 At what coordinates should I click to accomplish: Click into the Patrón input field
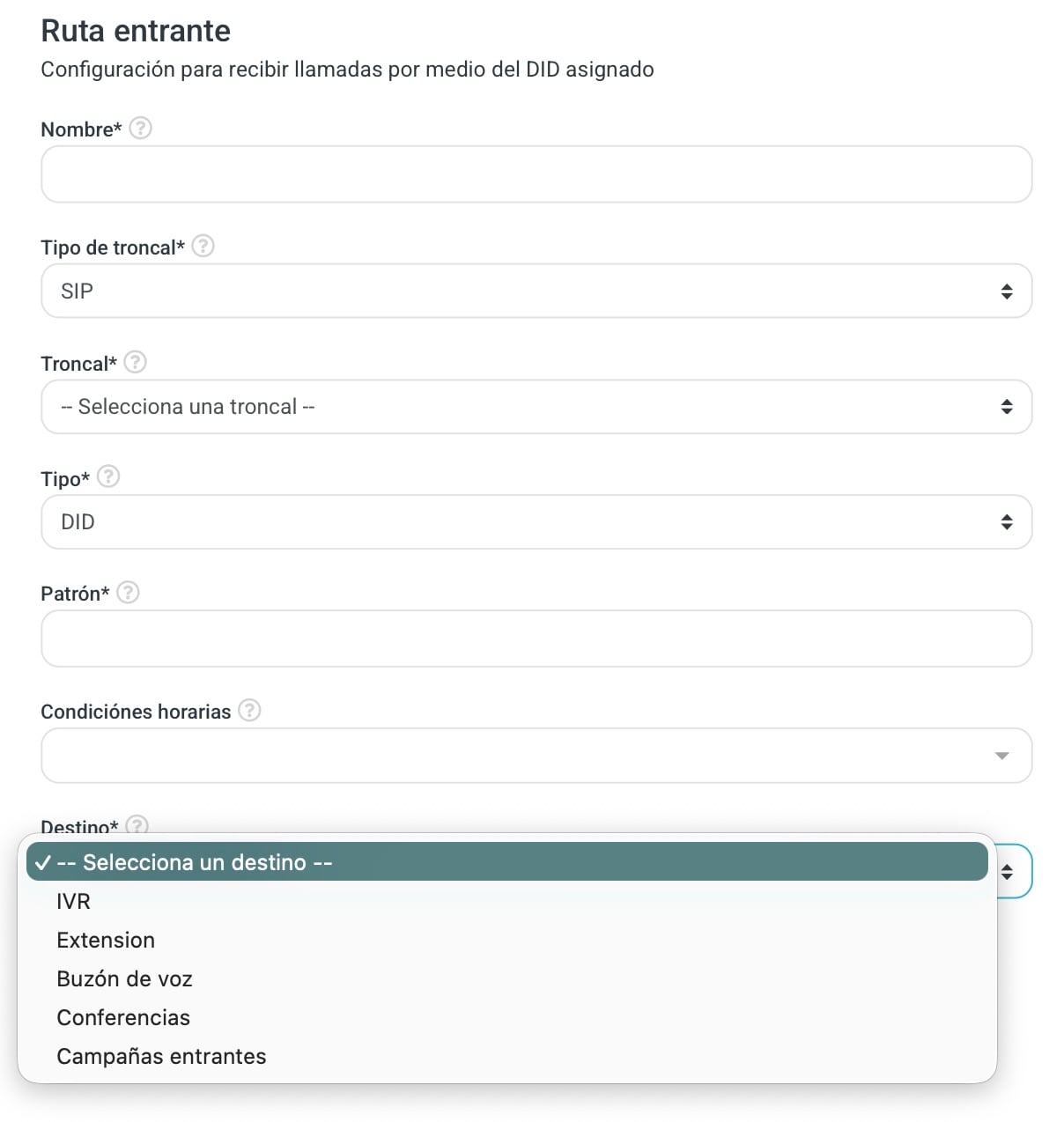pyautogui.click(x=536, y=639)
